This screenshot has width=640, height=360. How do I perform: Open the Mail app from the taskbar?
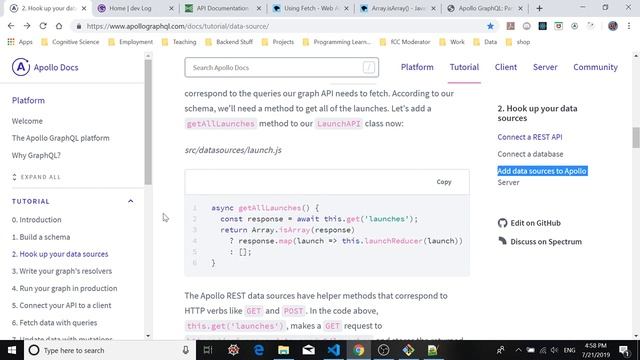(309, 350)
